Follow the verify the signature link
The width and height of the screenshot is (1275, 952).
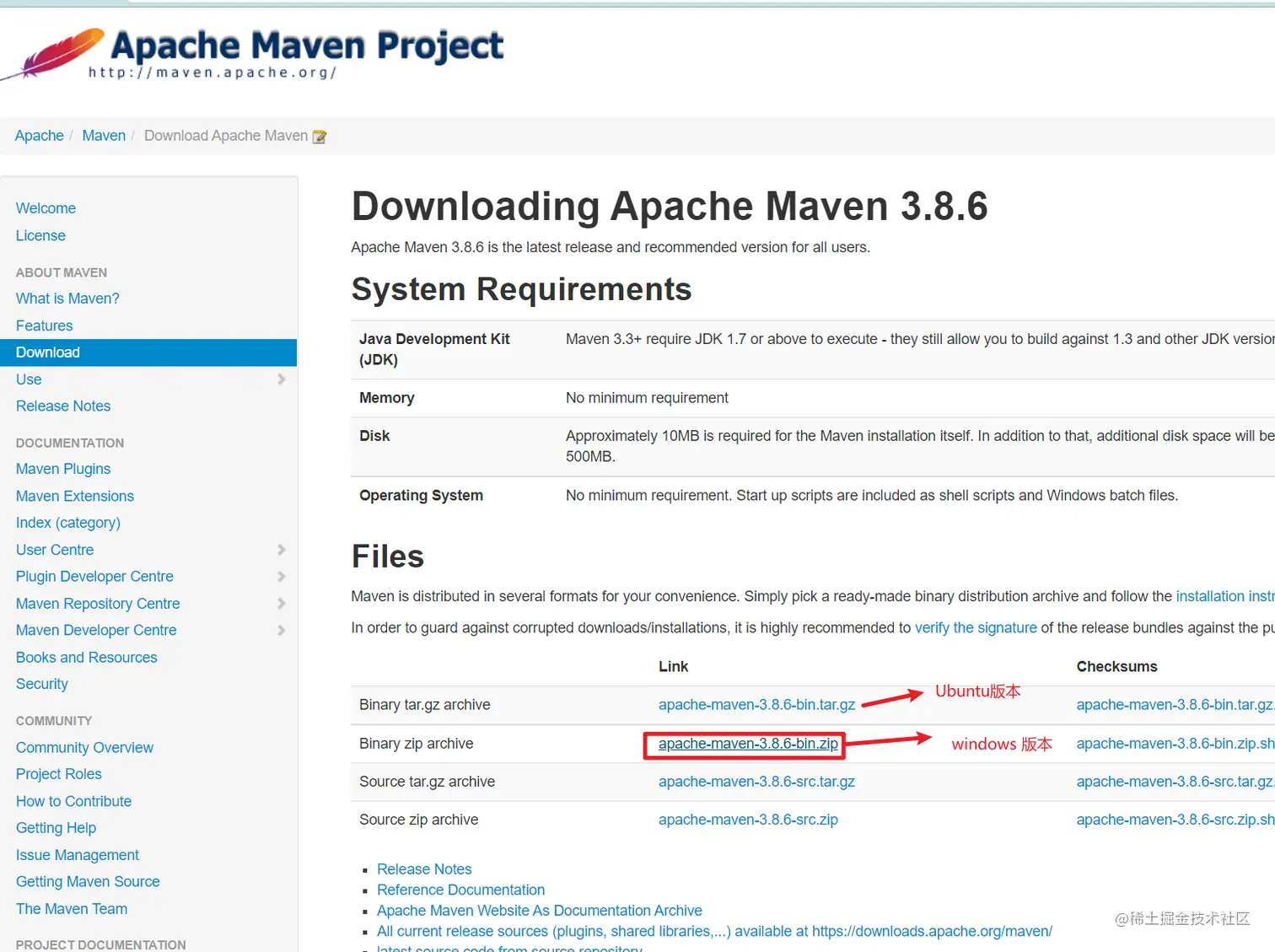coord(976,627)
